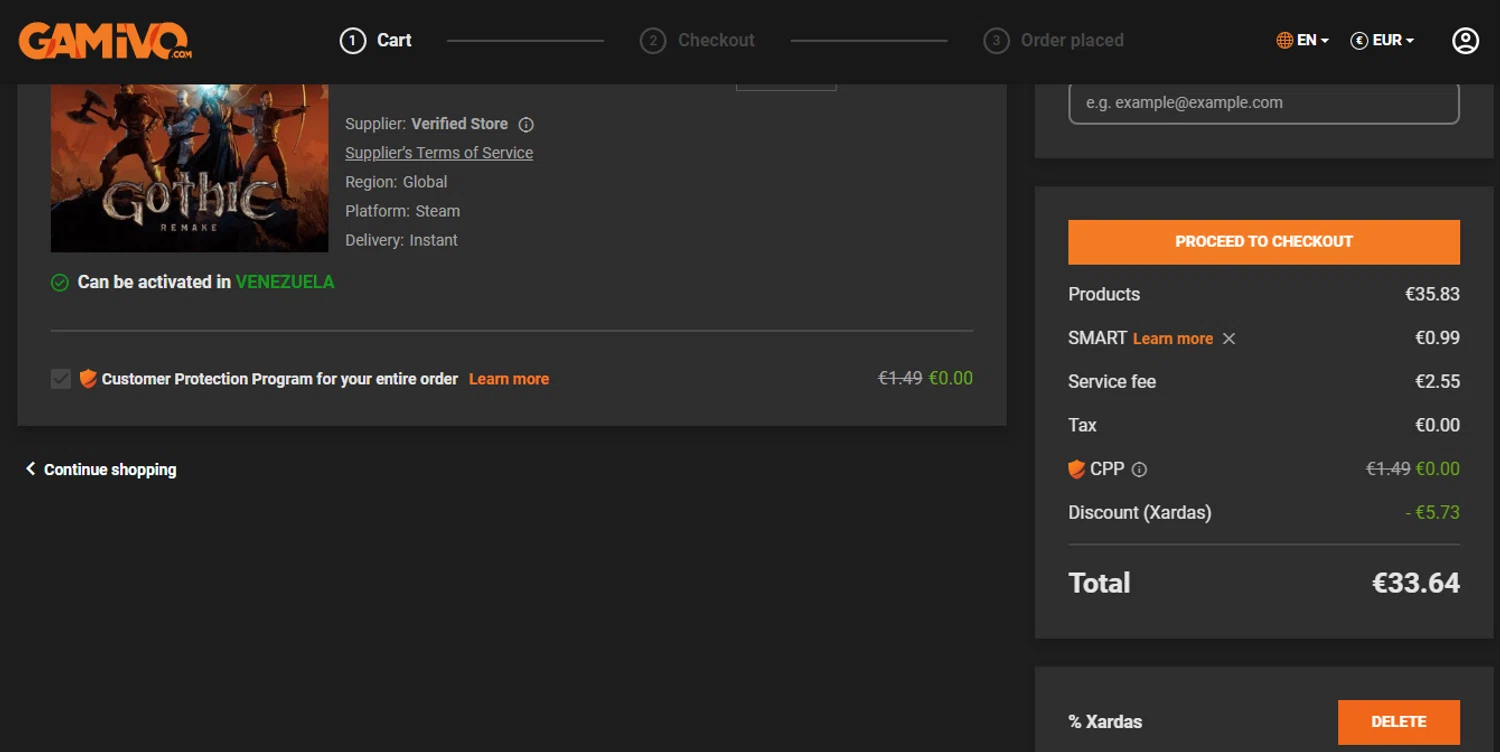1500x752 pixels.
Task: Remove SMART with the X icon
Action: (x=1229, y=339)
